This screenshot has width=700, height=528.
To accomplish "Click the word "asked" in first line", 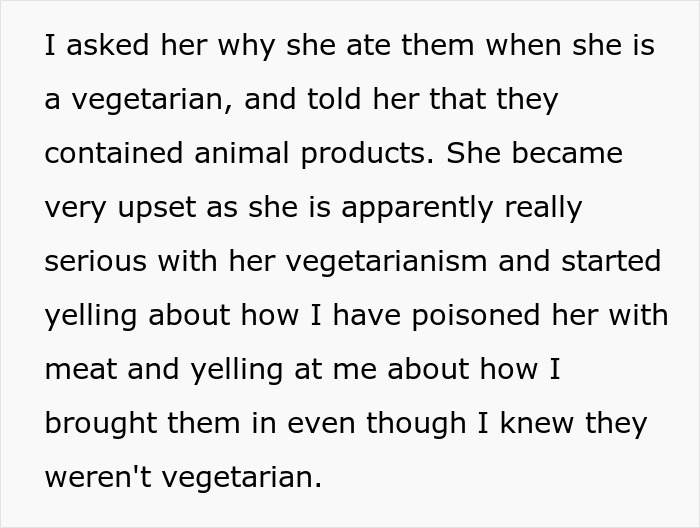I will point(108,45).
